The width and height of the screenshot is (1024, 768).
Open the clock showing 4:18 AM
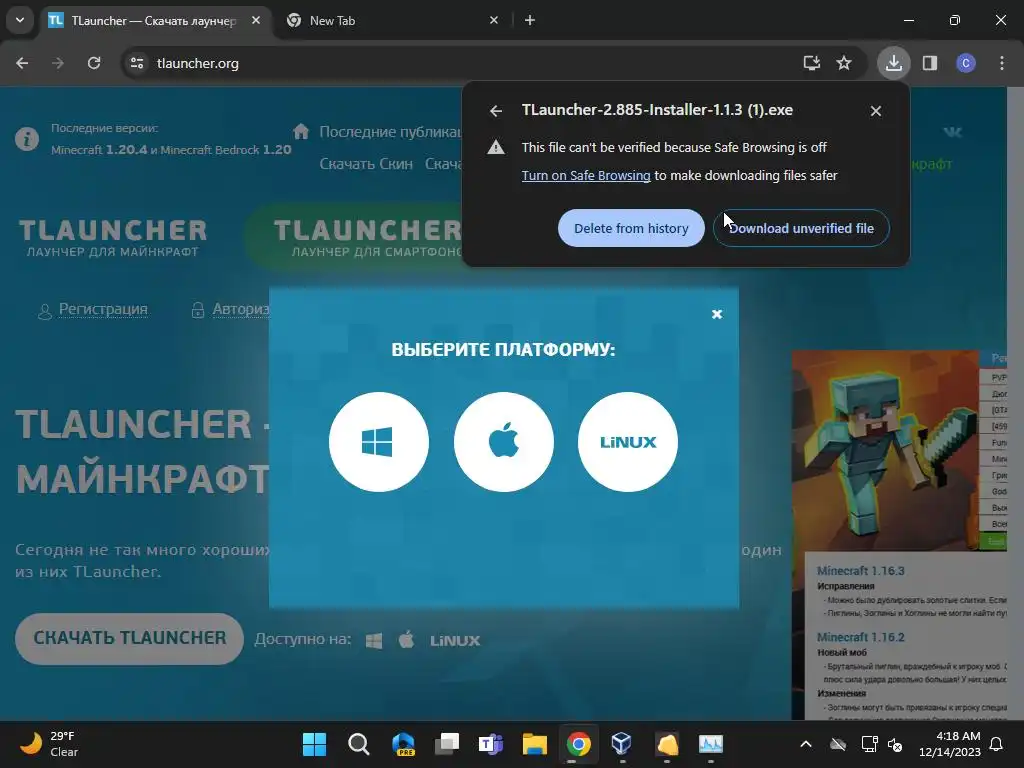click(x=950, y=744)
